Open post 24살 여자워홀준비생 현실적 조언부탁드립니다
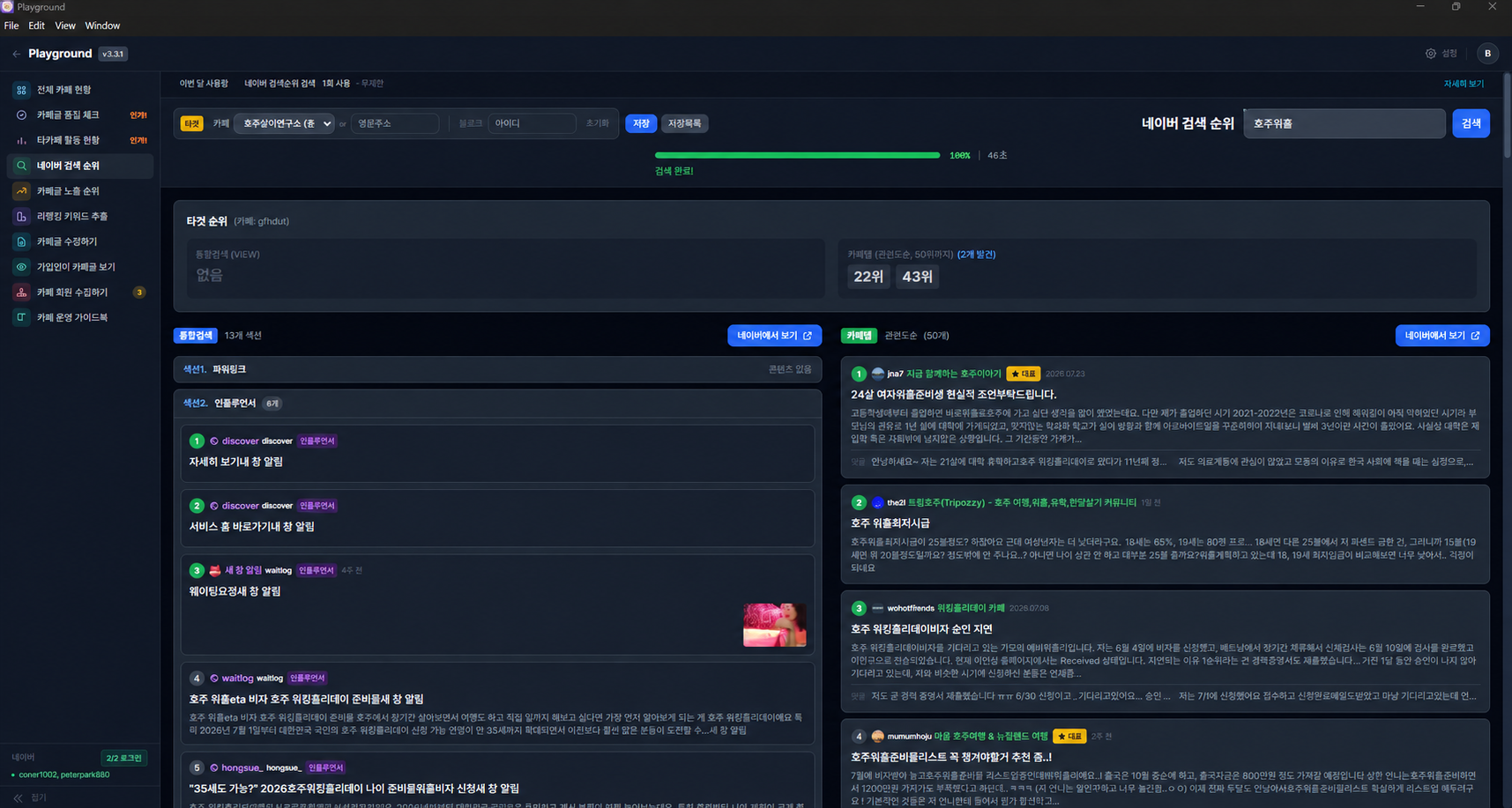This screenshot has width=1512, height=808. [953, 395]
